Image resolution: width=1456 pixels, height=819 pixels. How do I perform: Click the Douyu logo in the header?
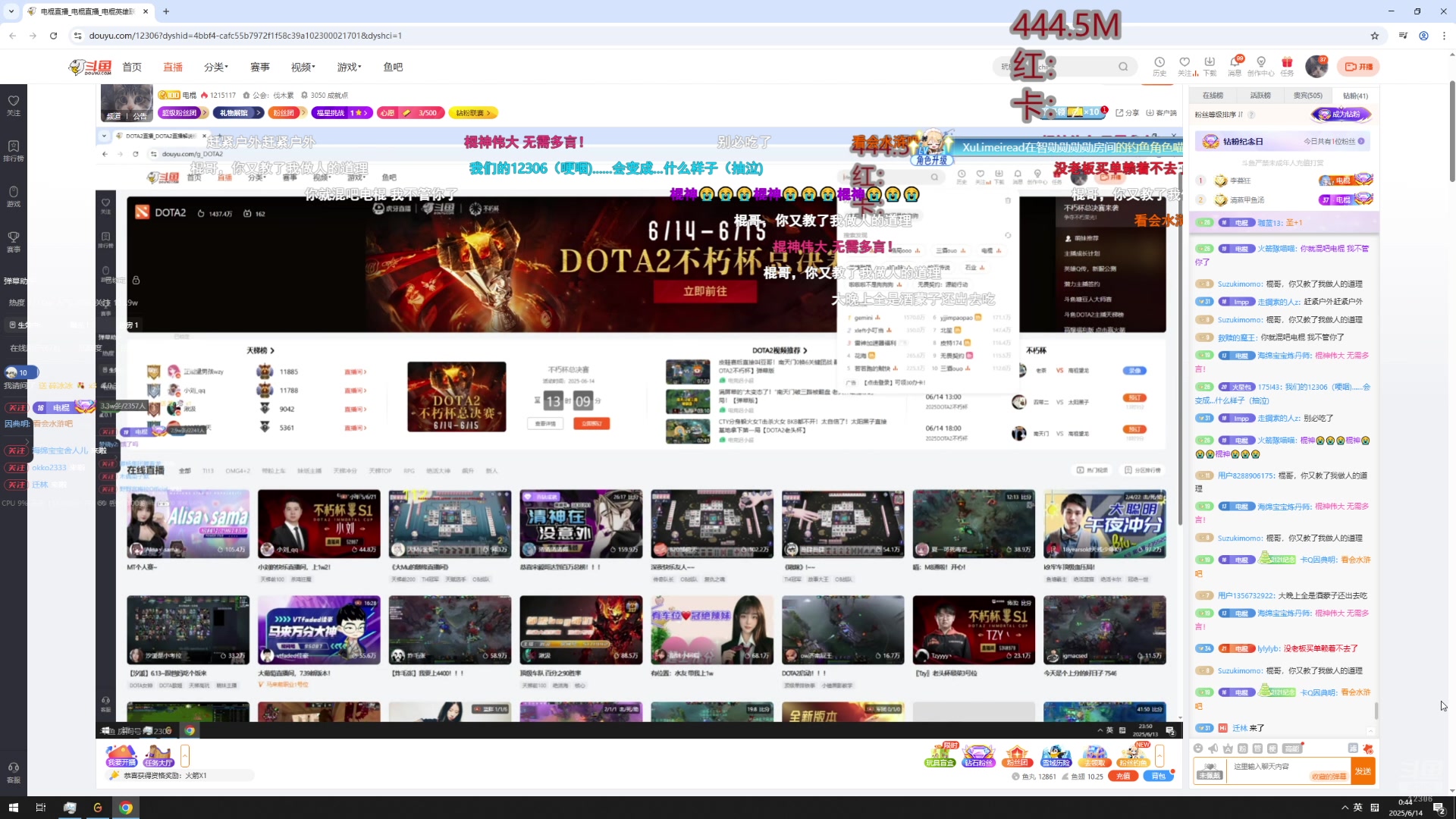coord(90,67)
